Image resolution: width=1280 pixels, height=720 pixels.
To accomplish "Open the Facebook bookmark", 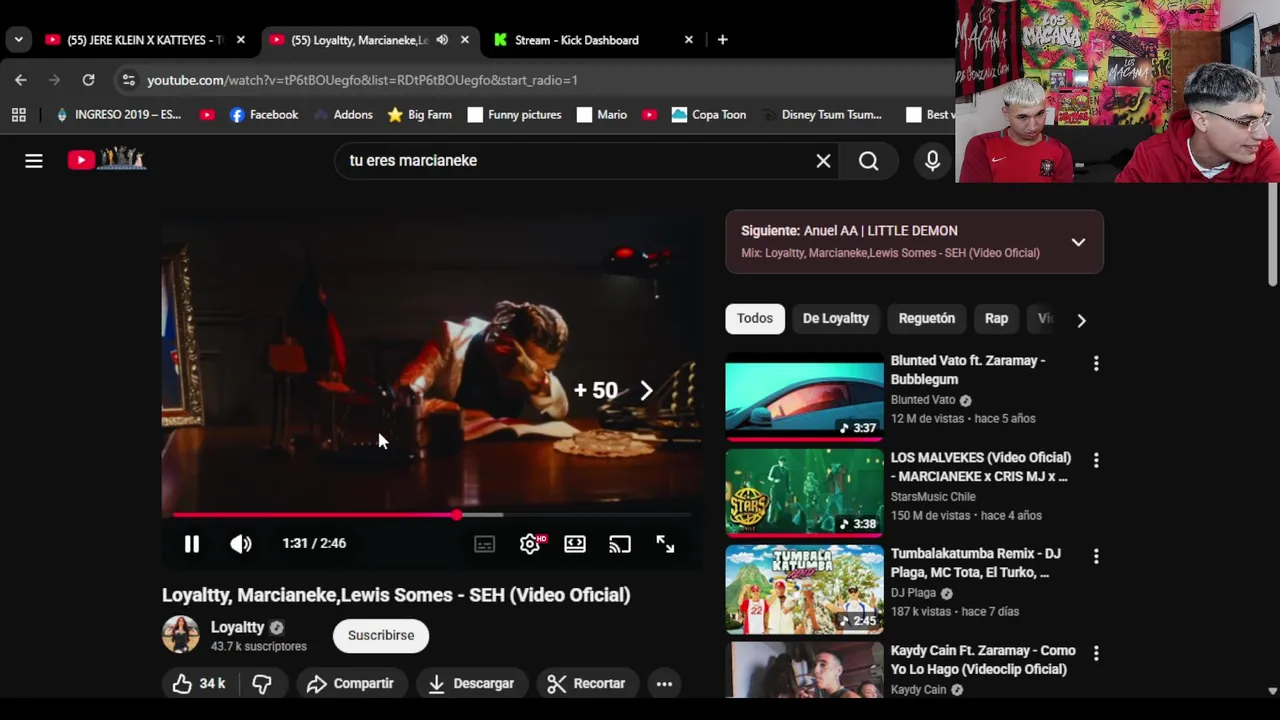I will pyautogui.click(x=264, y=115).
